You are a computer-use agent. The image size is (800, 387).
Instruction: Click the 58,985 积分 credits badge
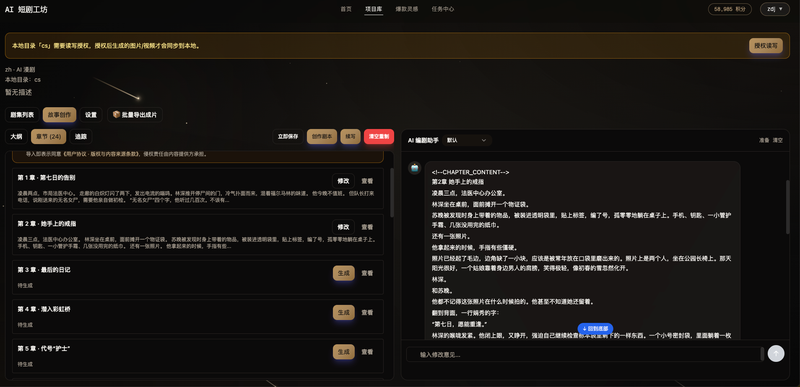730,9
